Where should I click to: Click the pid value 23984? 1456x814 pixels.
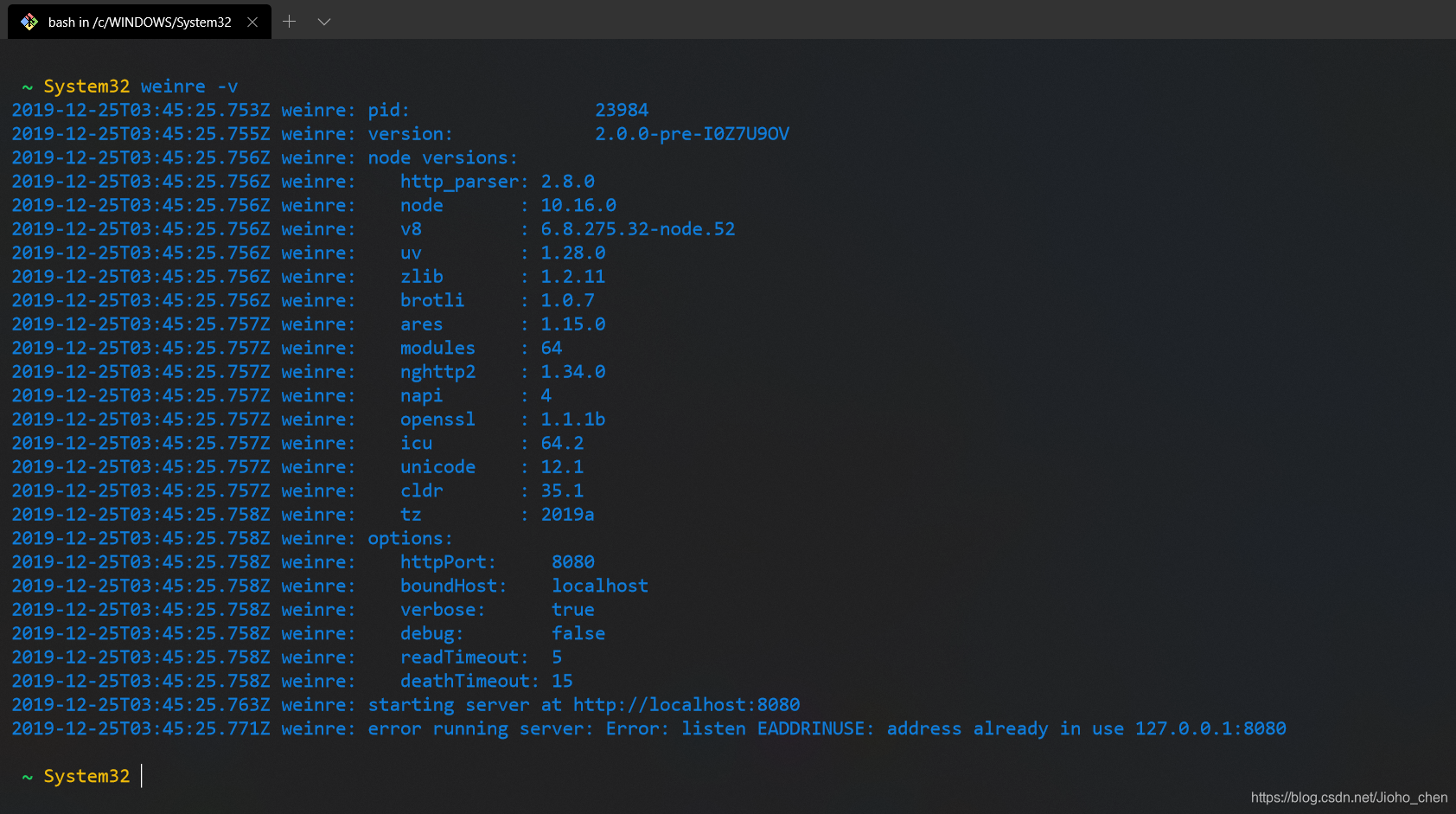click(x=622, y=110)
